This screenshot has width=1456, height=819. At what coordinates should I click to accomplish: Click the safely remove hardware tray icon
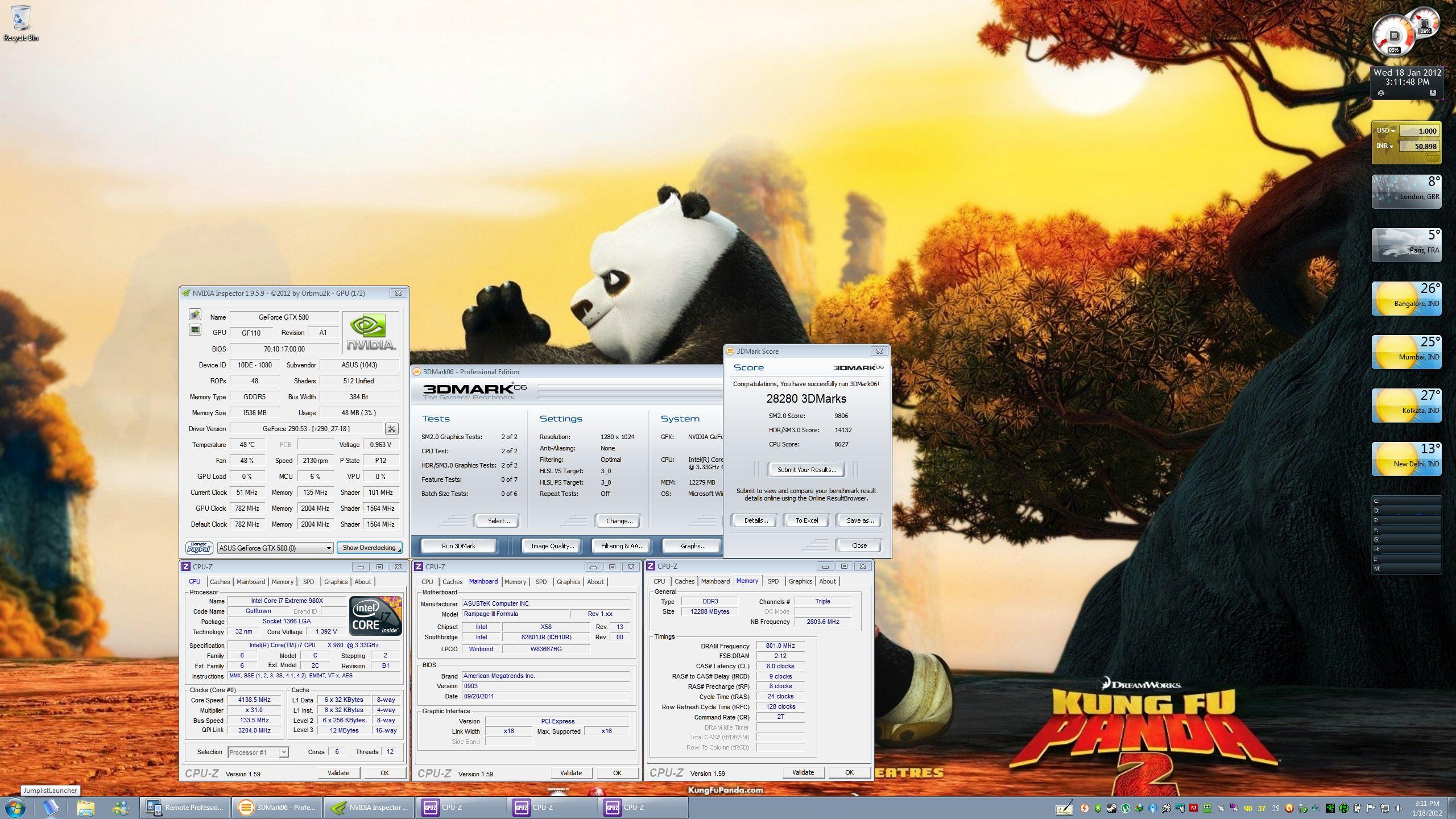click(x=1302, y=808)
